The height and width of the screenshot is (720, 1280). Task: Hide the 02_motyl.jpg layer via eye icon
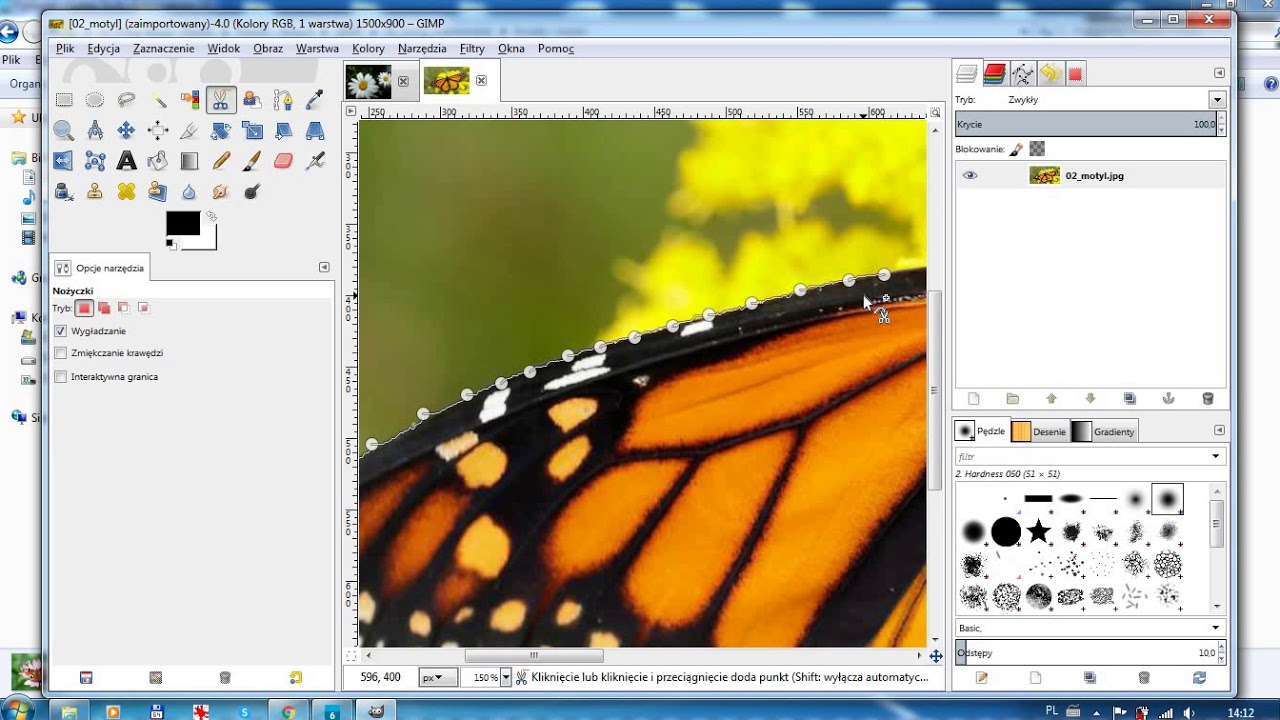click(969, 175)
